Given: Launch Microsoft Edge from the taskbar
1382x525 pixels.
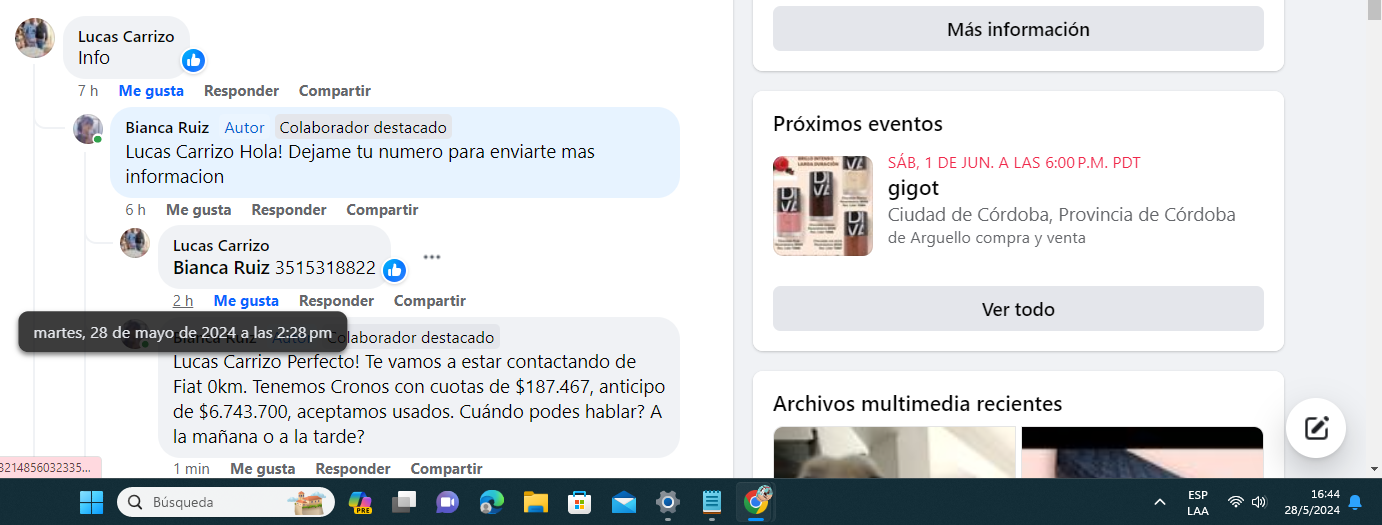Looking at the screenshot, I should [x=491, y=502].
